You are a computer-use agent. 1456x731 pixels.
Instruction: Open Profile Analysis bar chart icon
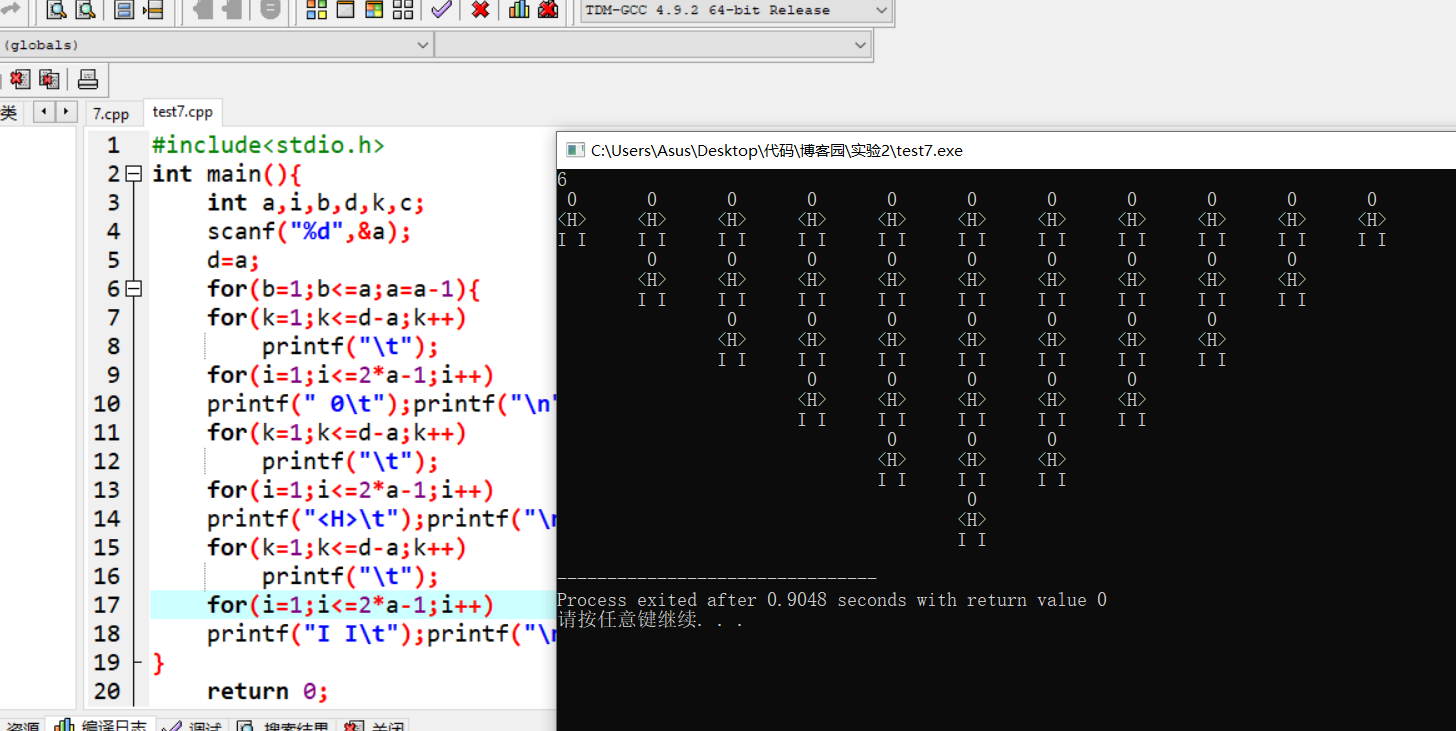pyautogui.click(x=519, y=10)
